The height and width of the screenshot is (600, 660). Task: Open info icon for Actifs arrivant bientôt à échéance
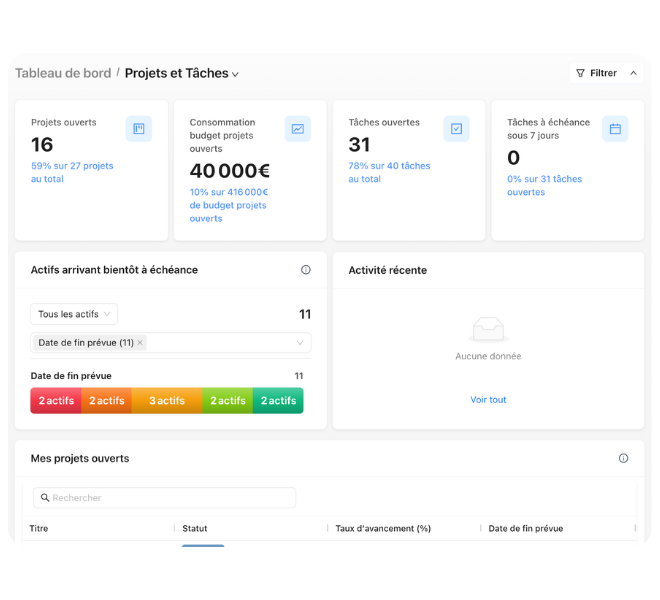click(306, 269)
